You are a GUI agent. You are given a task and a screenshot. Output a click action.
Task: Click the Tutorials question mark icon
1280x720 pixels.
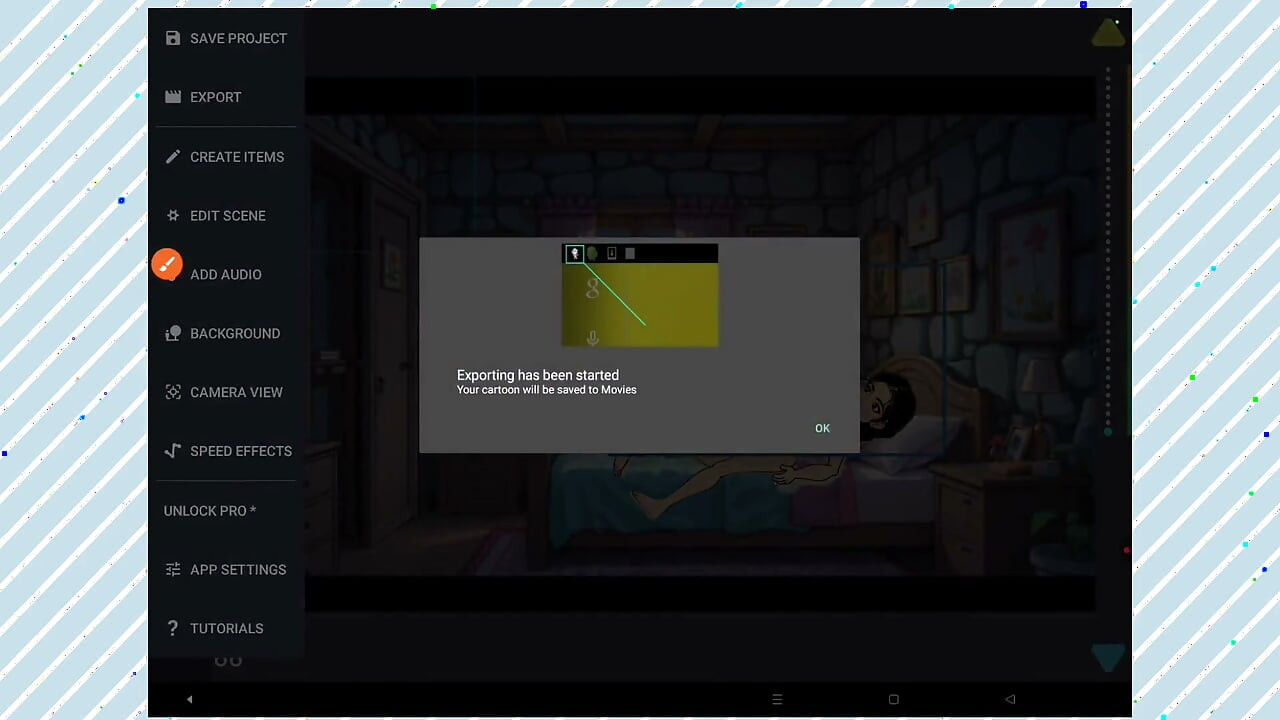173,628
